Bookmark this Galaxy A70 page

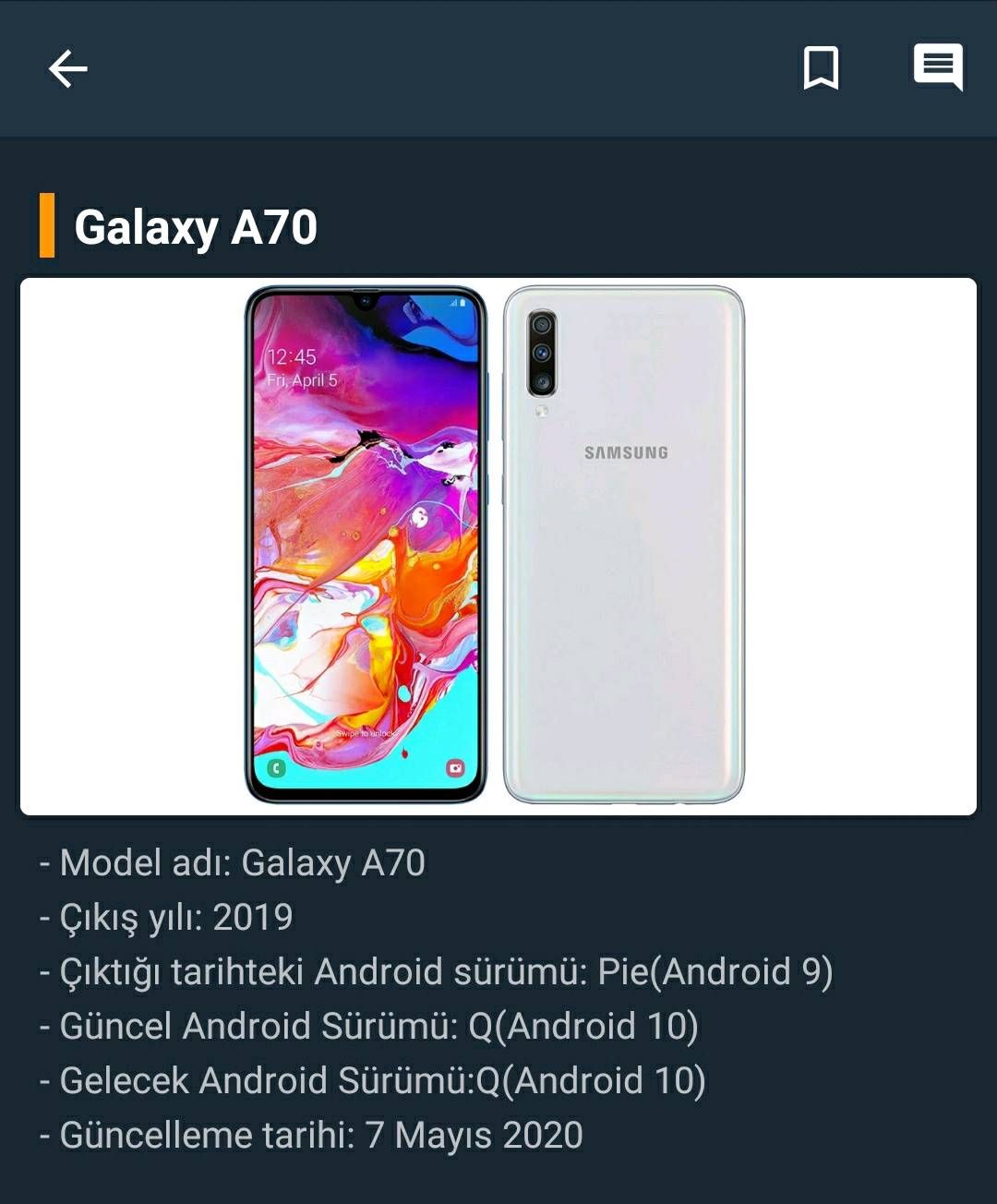click(x=821, y=68)
